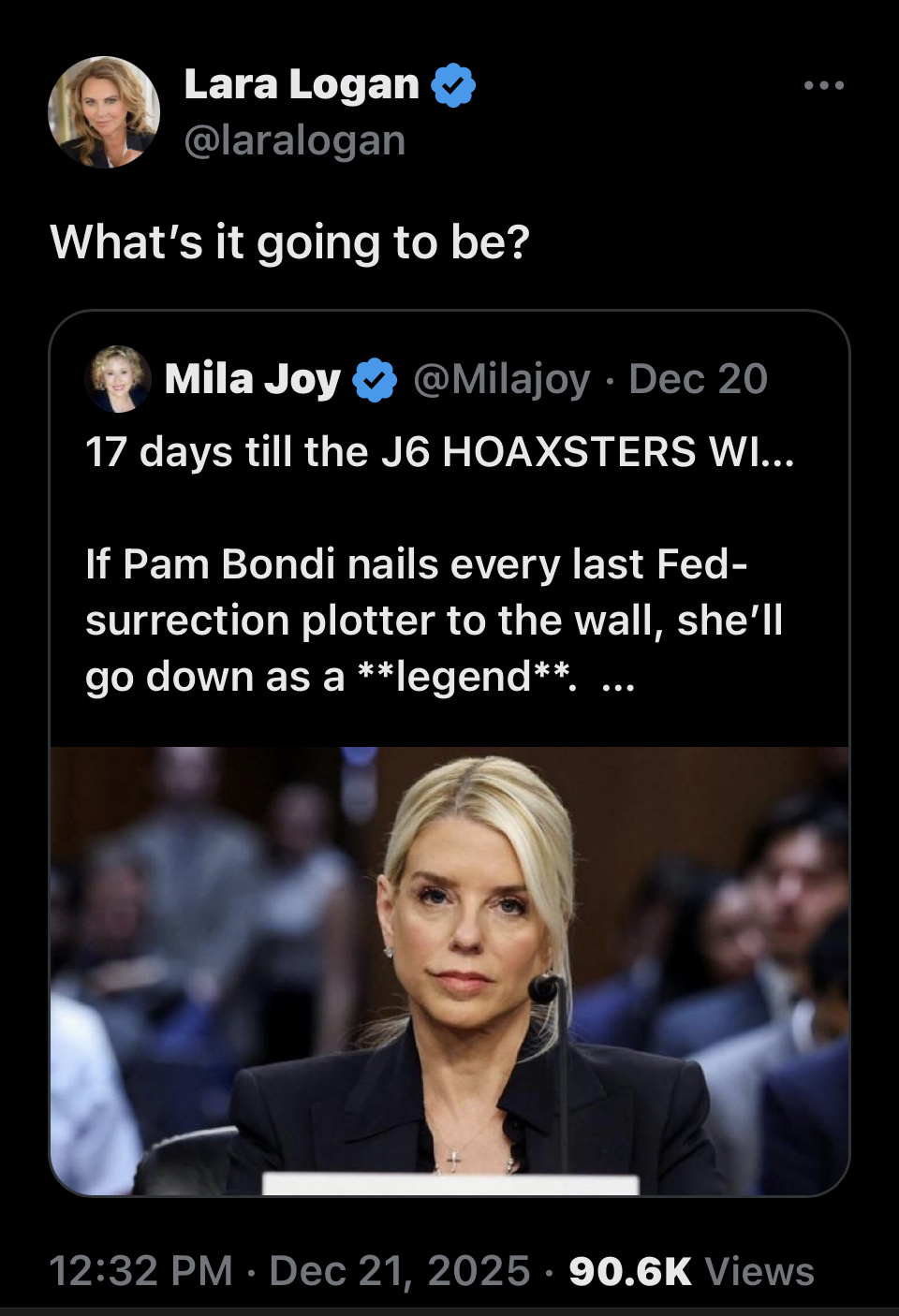
Task: Open the @Milajoy handle
Action: point(501,379)
